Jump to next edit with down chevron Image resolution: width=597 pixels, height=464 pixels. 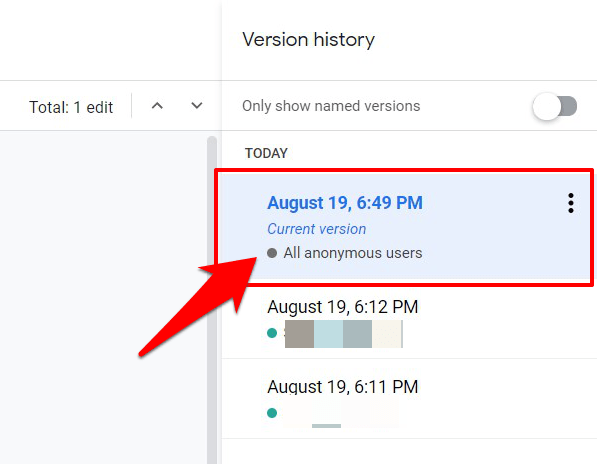coord(196,105)
